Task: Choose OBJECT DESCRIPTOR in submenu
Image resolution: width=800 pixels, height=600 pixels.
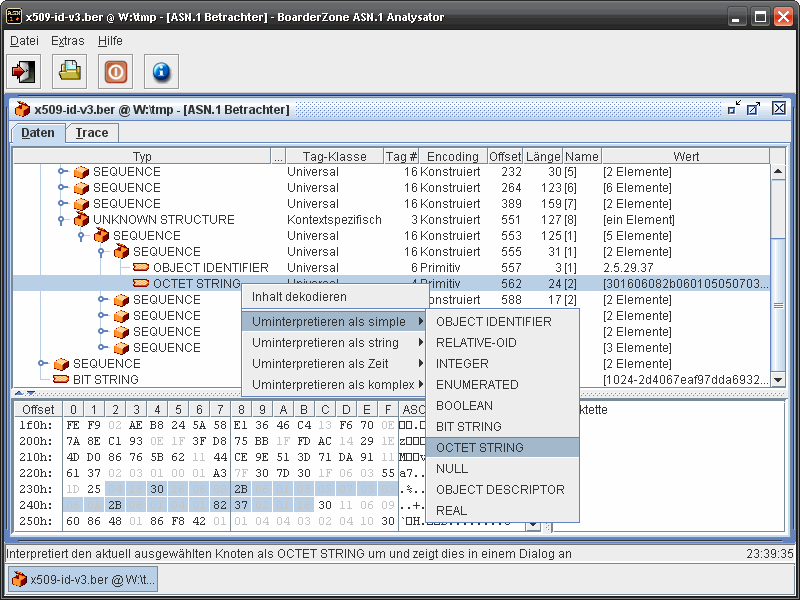Action: pyautogui.click(x=502, y=489)
